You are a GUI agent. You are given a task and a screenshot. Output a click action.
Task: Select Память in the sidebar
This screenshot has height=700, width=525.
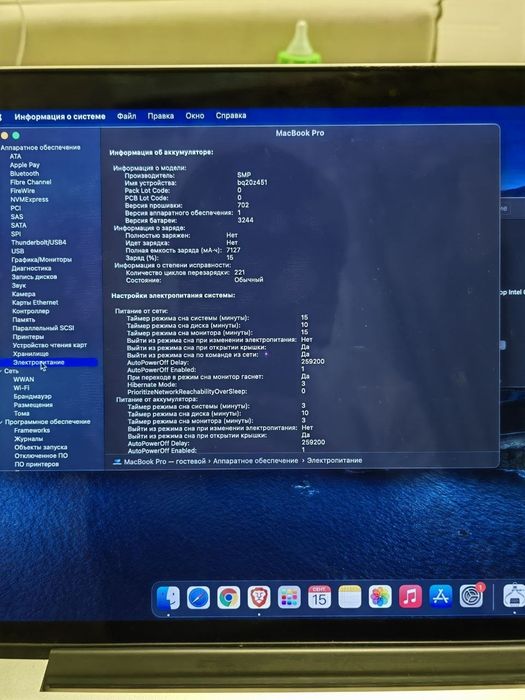pos(24,320)
